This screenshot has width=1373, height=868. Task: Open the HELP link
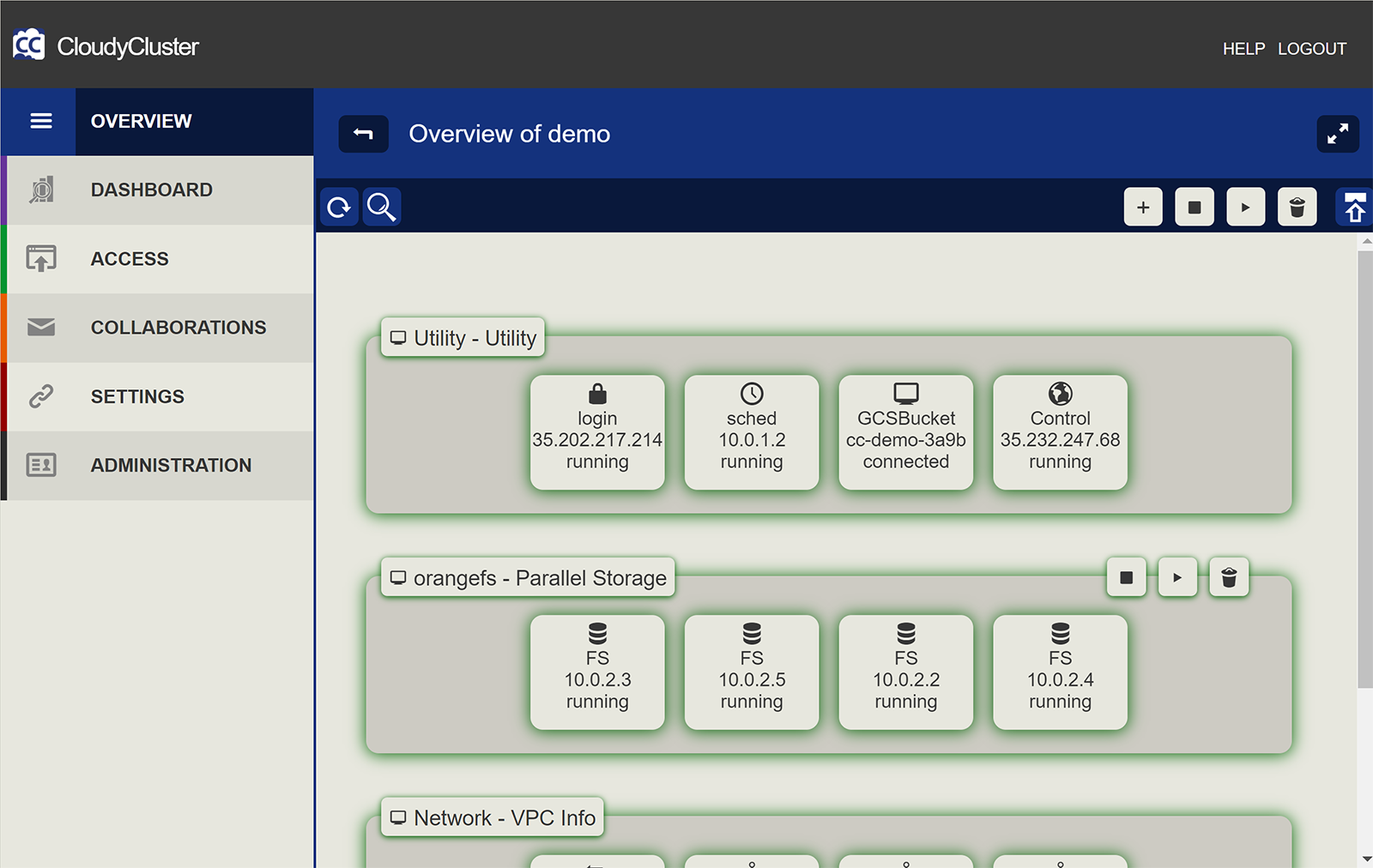(x=1243, y=49)
